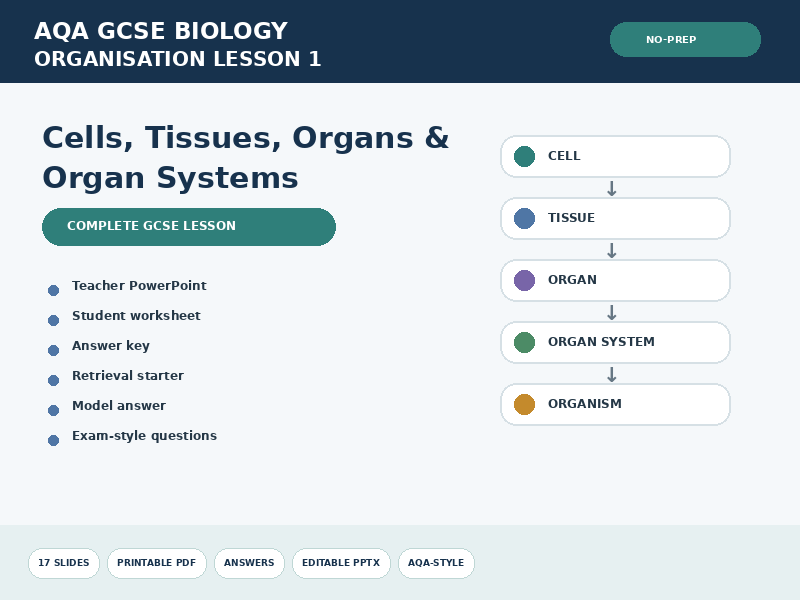This screenshot has height=600, width=800.
Task: Click the 'Exam-style questions' list item
Action: 144,436
